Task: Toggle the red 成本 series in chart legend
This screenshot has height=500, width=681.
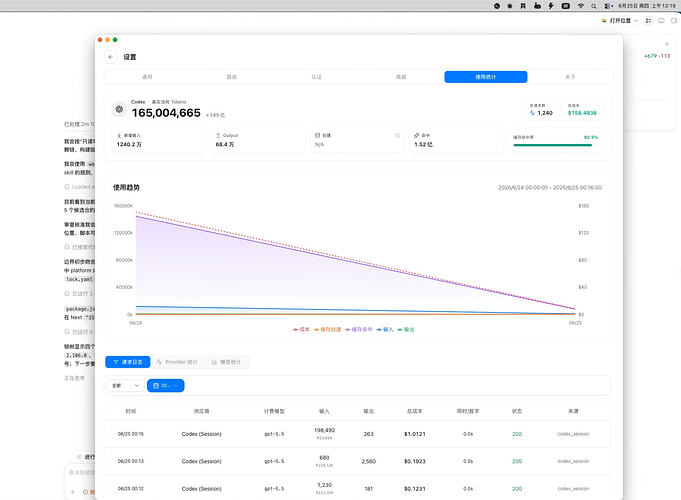Action: point(301,329)
